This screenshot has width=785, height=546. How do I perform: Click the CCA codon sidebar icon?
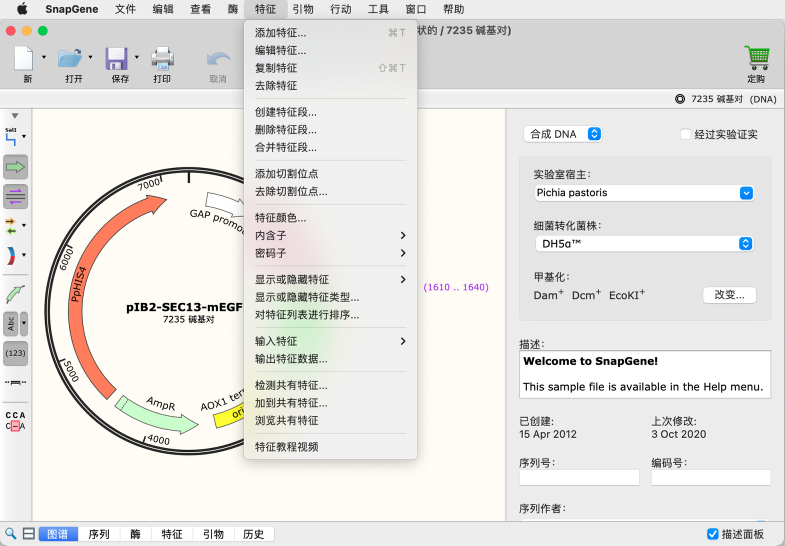pos(16,421)
